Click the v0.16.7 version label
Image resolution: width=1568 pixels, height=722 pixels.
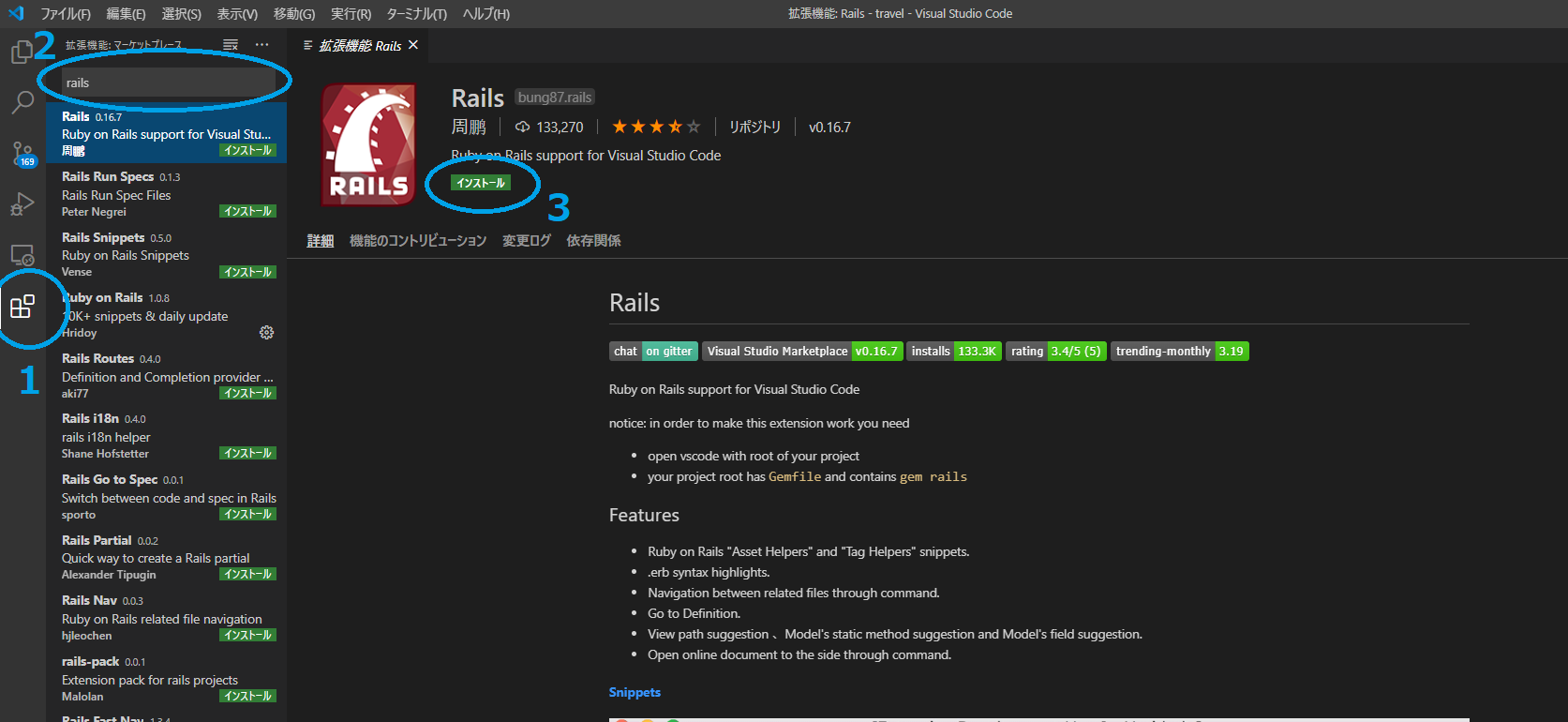(x=829, y=127)
